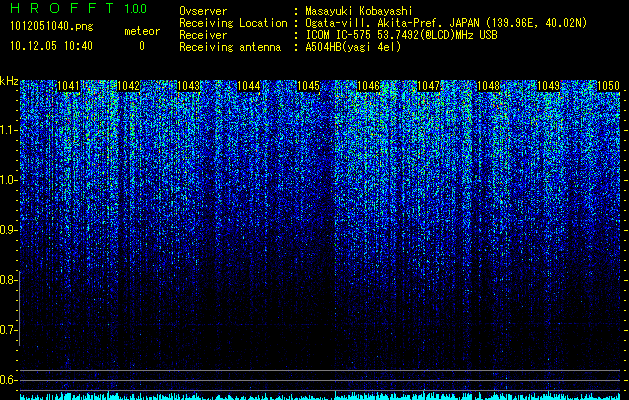Click the date stamp 10.12.05 10:40

tap(51, 46)
